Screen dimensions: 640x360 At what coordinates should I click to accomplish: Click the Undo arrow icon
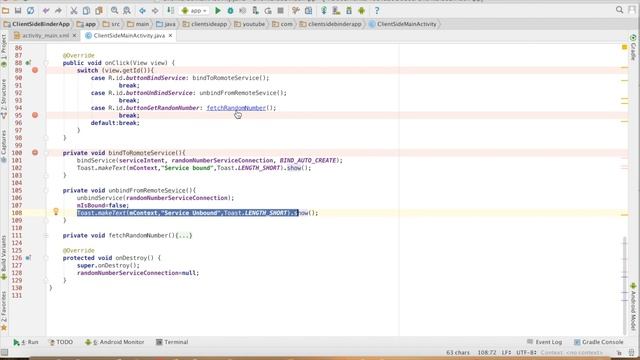pyautogui.click(x=46, y=10)
